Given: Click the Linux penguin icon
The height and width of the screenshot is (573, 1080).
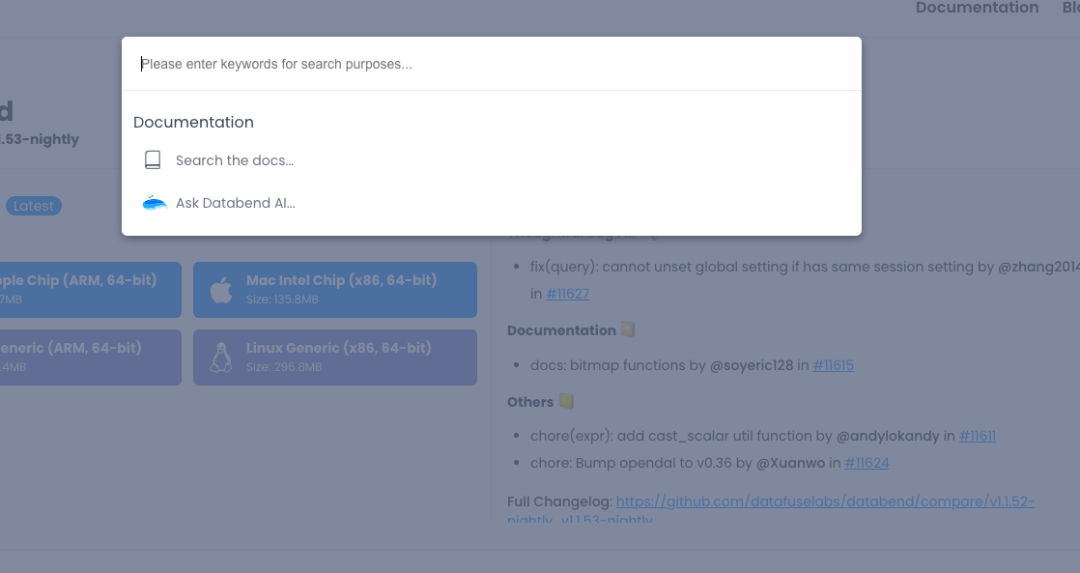Looking at the screenshot, I should click(x=221, y=357).
